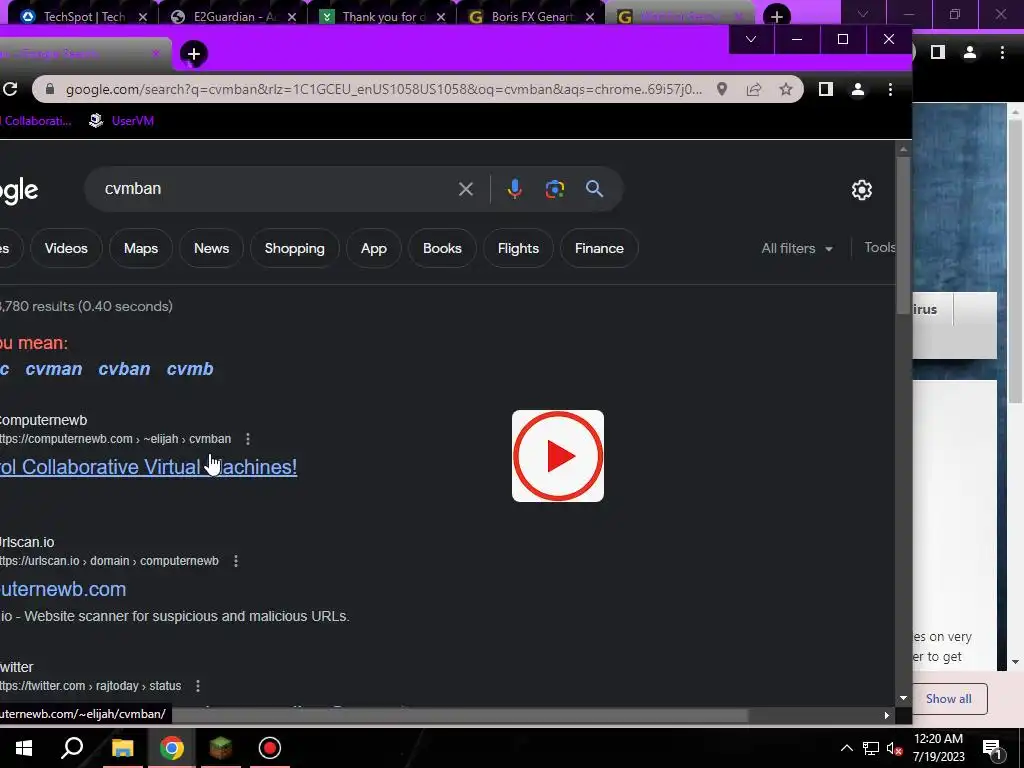1024x768 pixels.
Task: Click the red play button overlay
Action: point(558,456)
